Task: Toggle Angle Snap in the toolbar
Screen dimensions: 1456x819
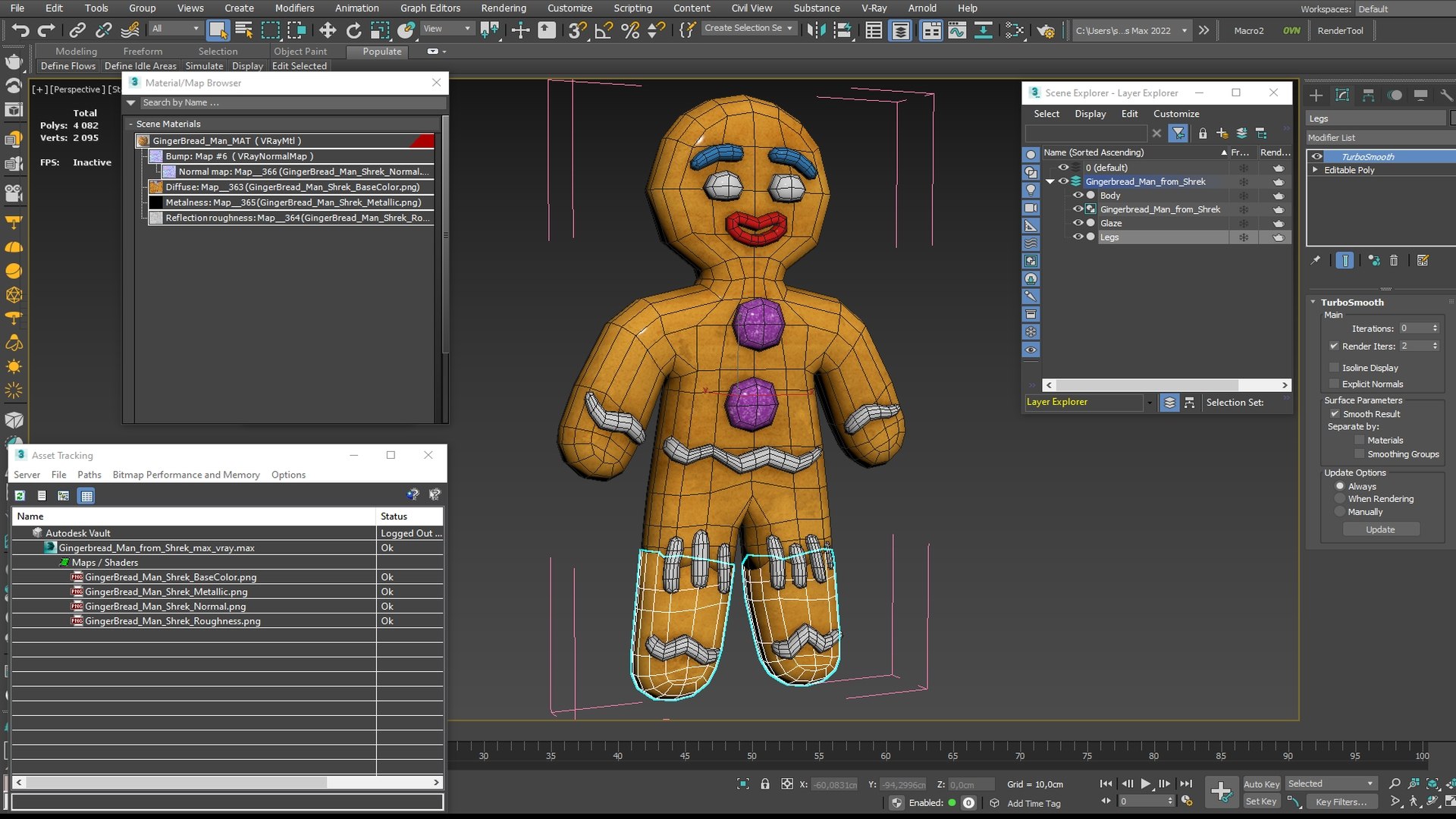Action: click(604, 30)
